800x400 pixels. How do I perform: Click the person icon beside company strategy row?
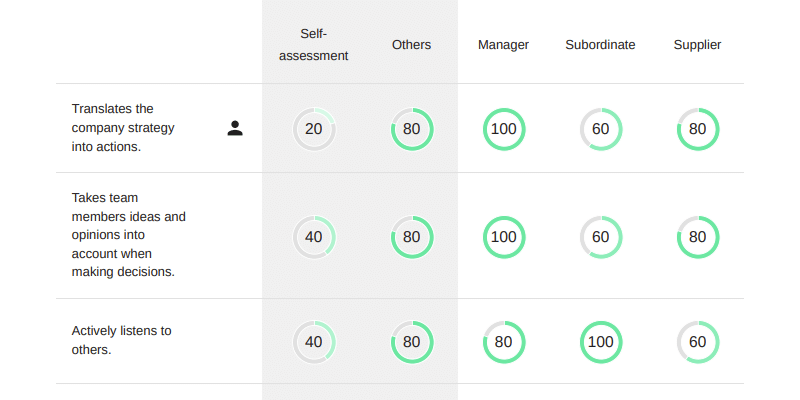coord(235,128)
